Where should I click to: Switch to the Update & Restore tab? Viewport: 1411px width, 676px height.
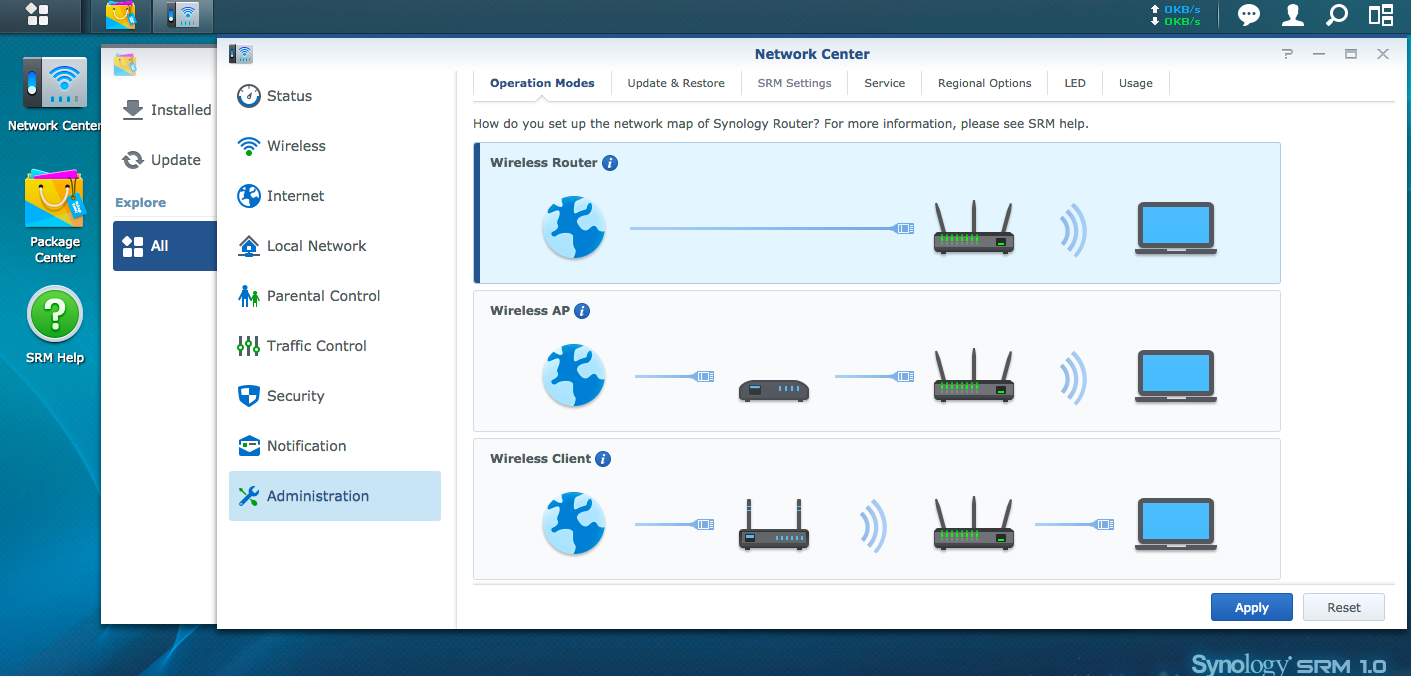pos(676,84)
